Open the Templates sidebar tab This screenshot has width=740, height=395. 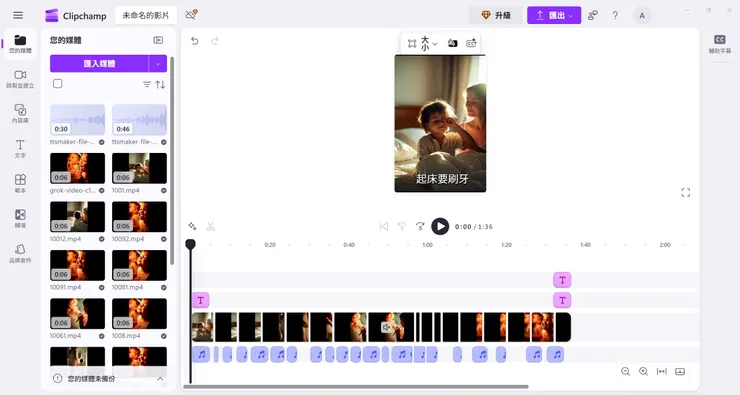coord(20,183)
